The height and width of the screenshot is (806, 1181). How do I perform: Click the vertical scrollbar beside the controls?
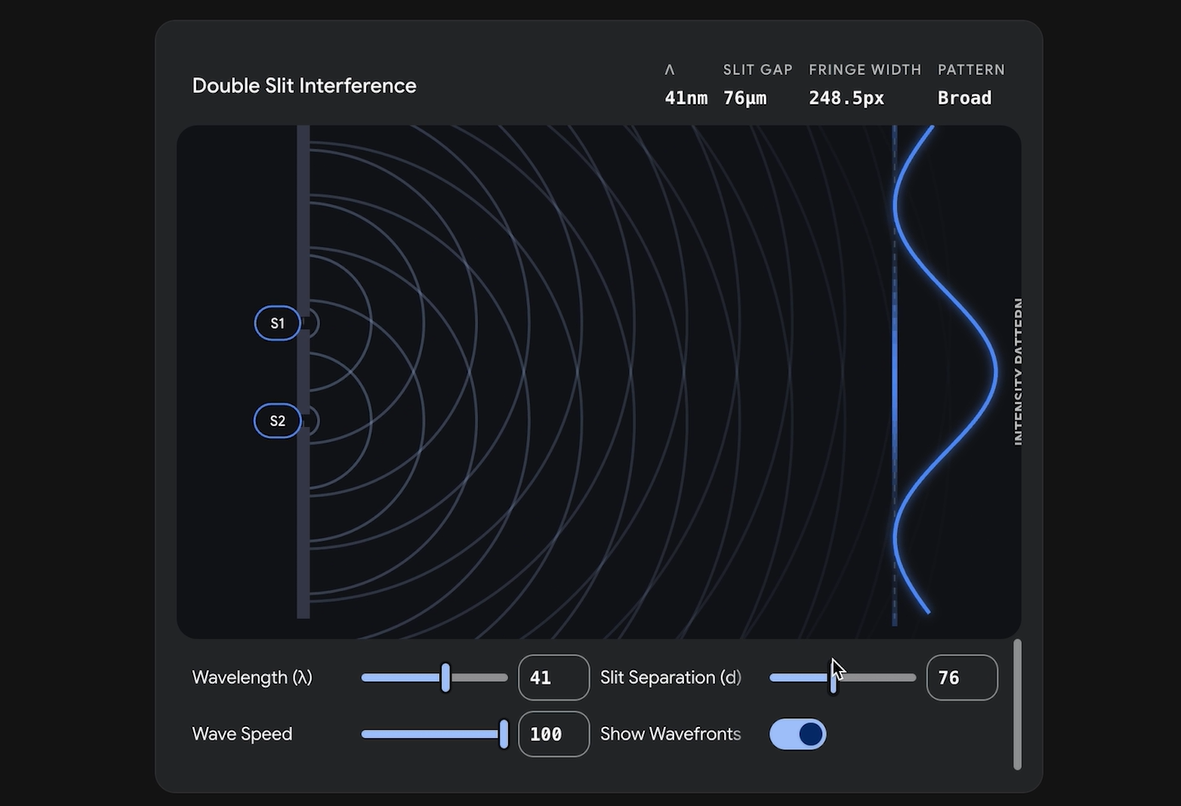point(1017,704)
